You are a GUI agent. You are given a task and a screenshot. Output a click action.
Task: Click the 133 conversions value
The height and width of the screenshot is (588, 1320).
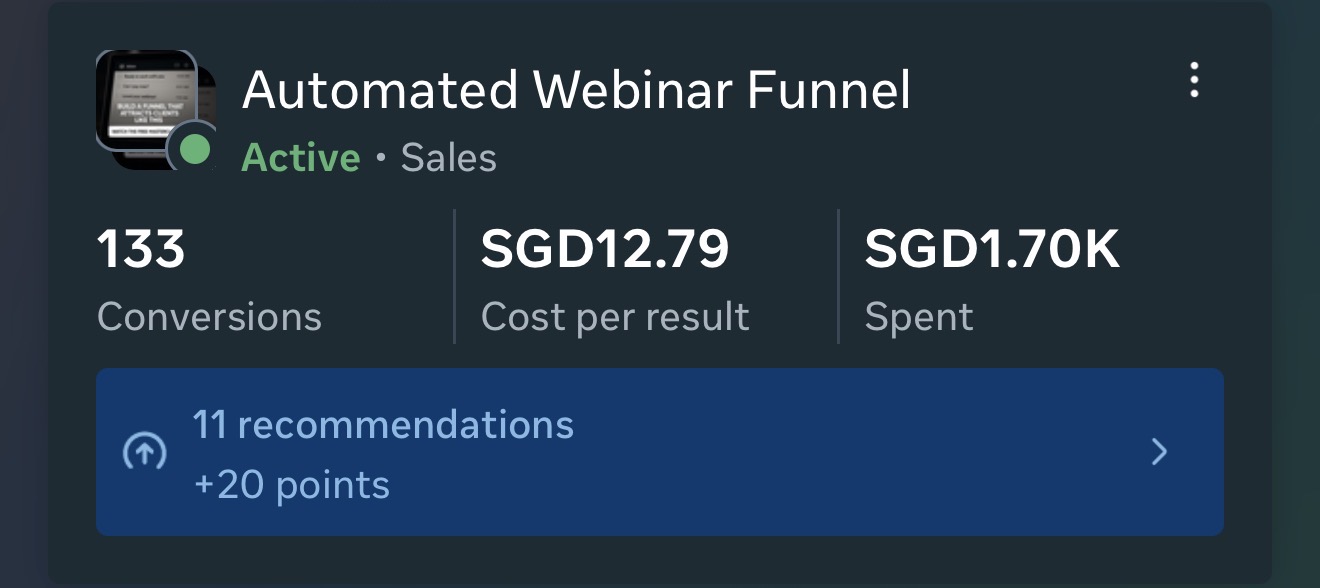tap(141, 250)
